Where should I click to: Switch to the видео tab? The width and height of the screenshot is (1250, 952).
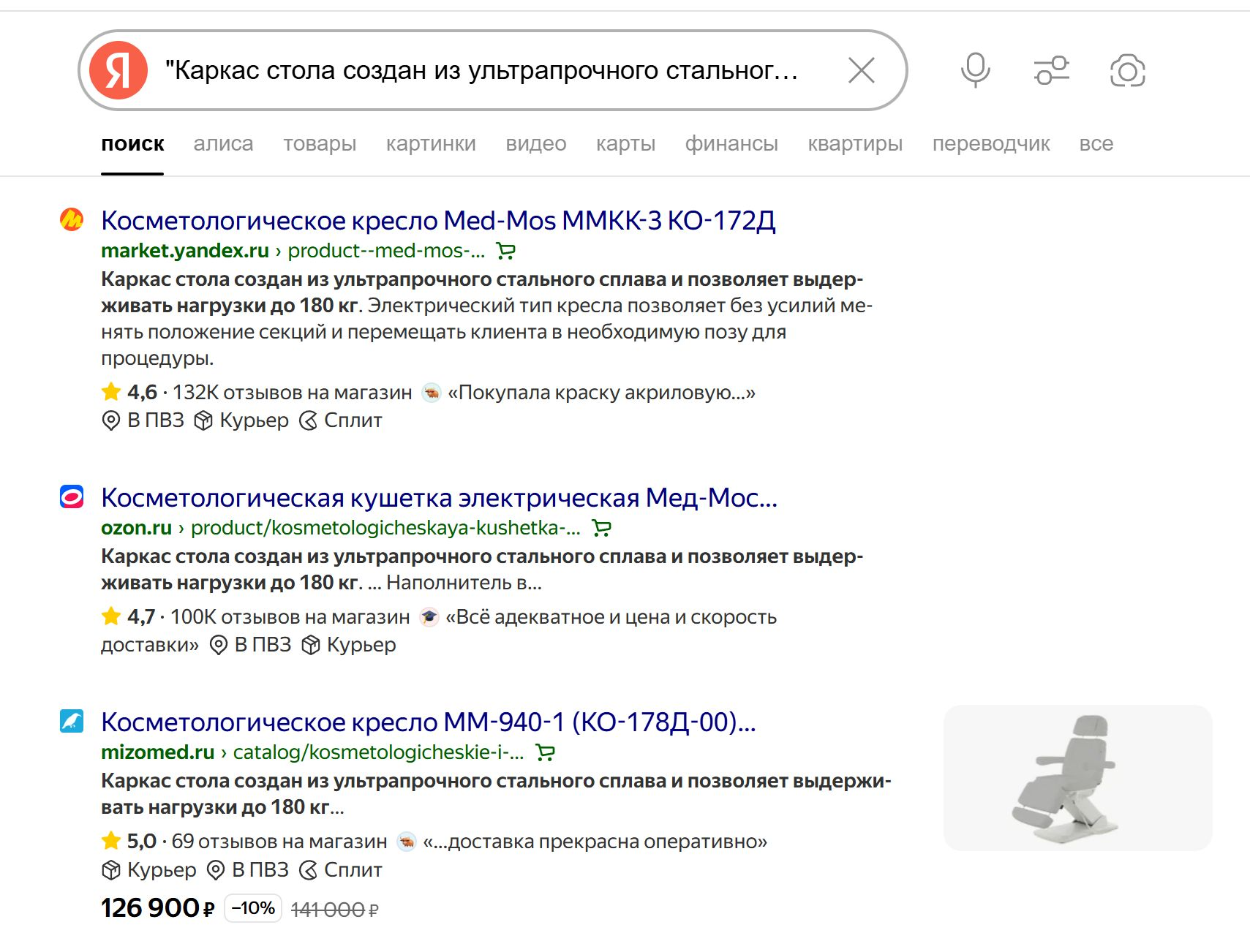[537, 143]
